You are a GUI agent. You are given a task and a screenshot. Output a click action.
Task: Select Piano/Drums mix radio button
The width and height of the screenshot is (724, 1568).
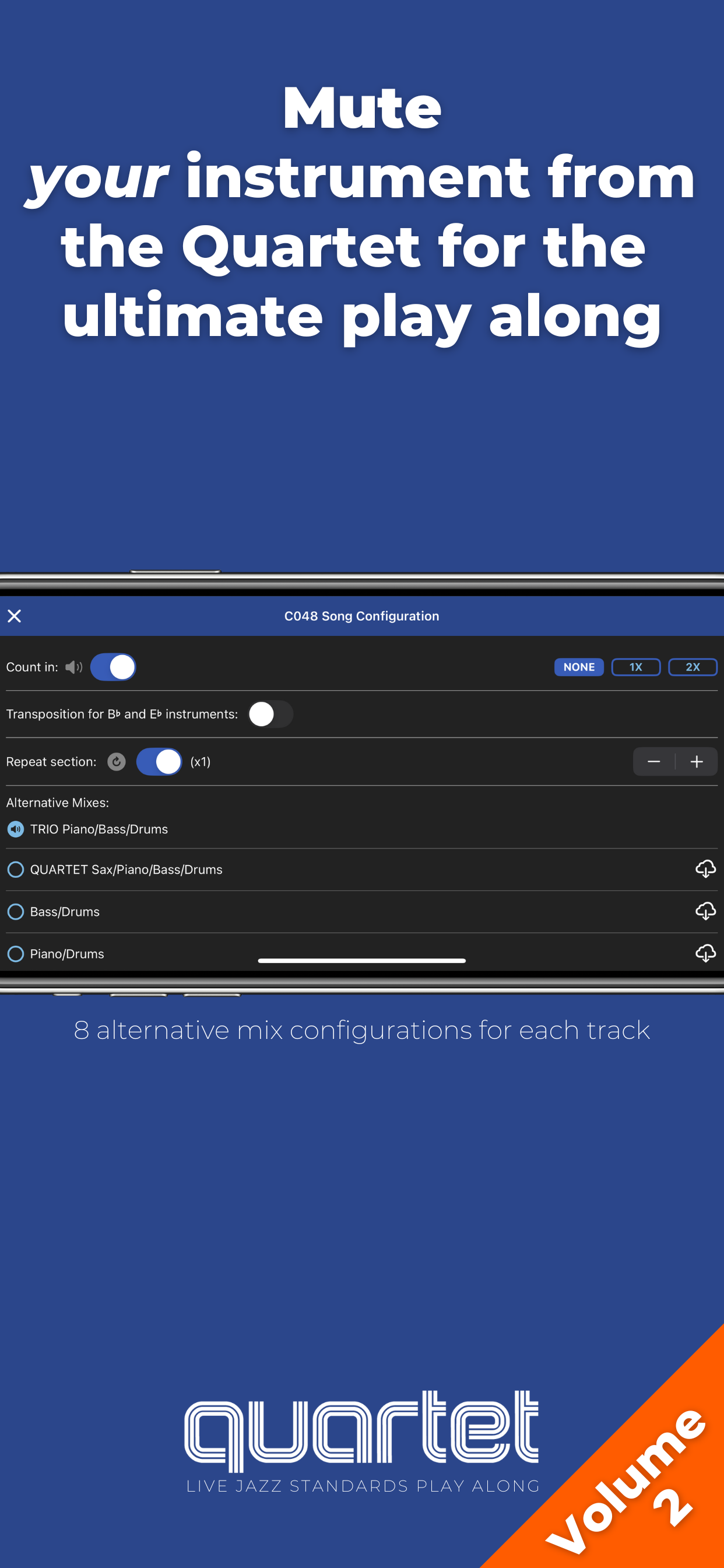(16, 953)
